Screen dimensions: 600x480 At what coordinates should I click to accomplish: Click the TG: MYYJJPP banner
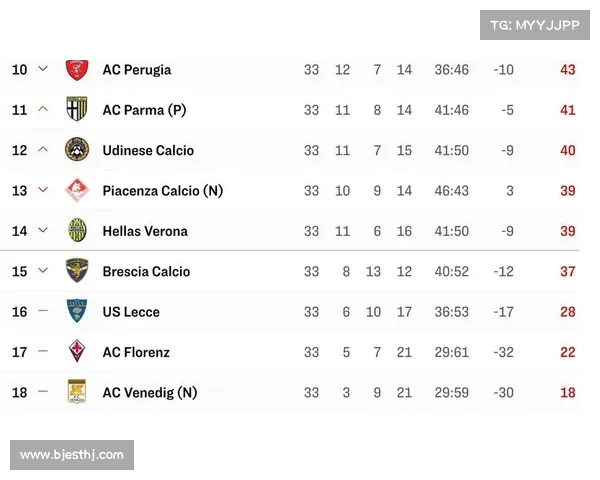tap(535, 25)
